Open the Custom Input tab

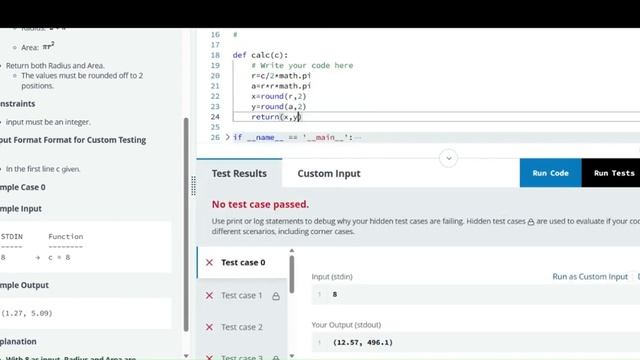[x=329, y=173]
